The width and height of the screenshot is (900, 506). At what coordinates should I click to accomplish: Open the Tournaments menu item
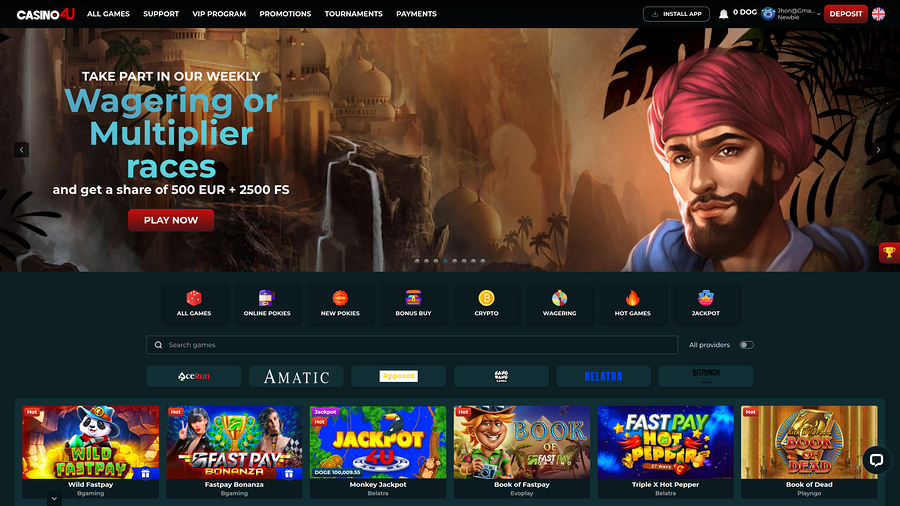click(x=354, y=14)
